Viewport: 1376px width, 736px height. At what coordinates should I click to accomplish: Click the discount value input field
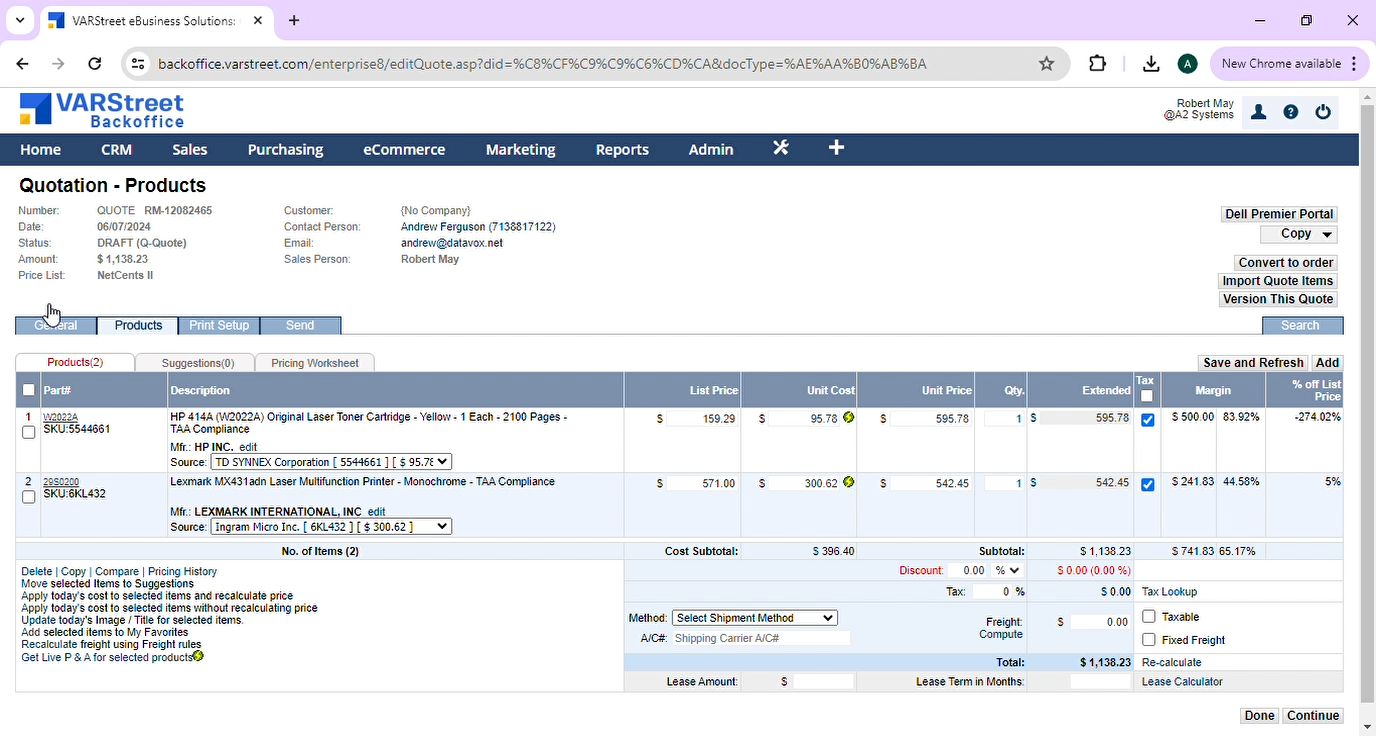tap(967, 570)
